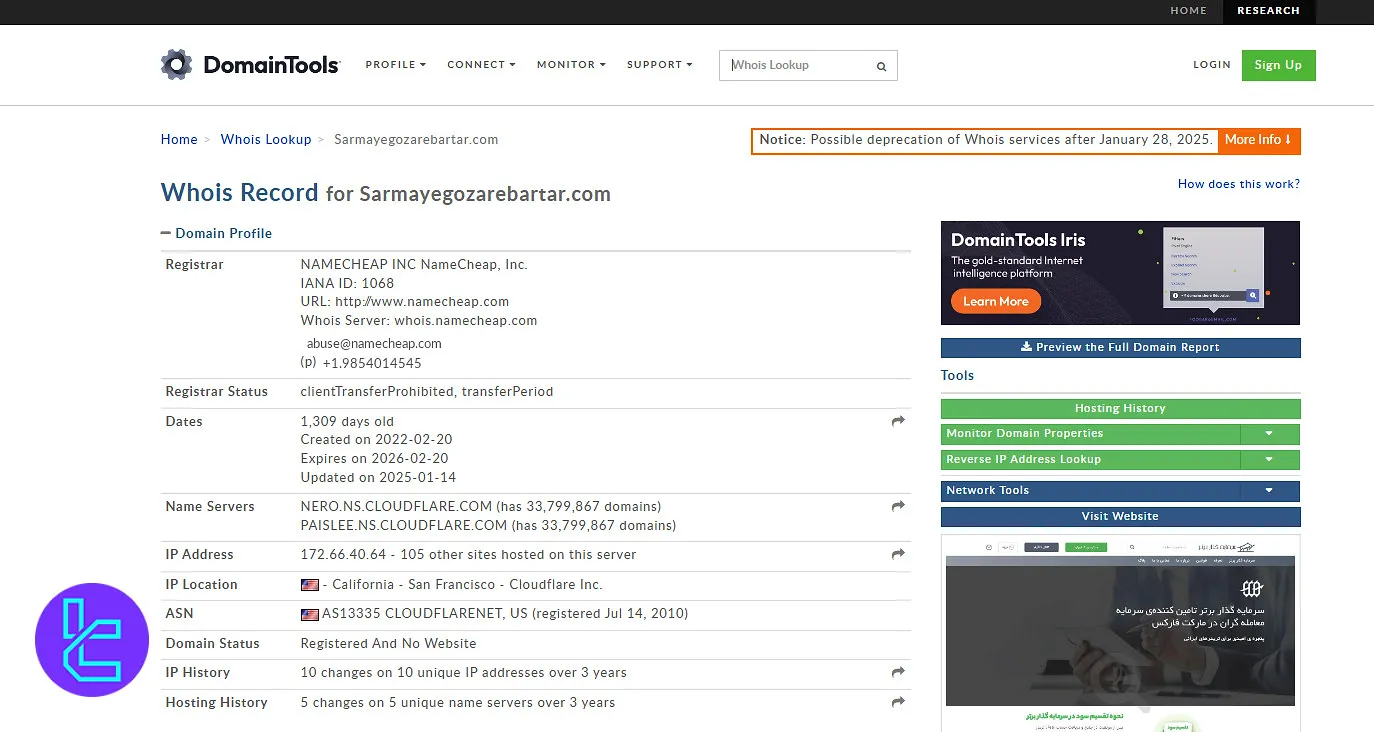Click the share arrow in the Dates row
This screenshot has height=732, width=1374.
[898, 422]
